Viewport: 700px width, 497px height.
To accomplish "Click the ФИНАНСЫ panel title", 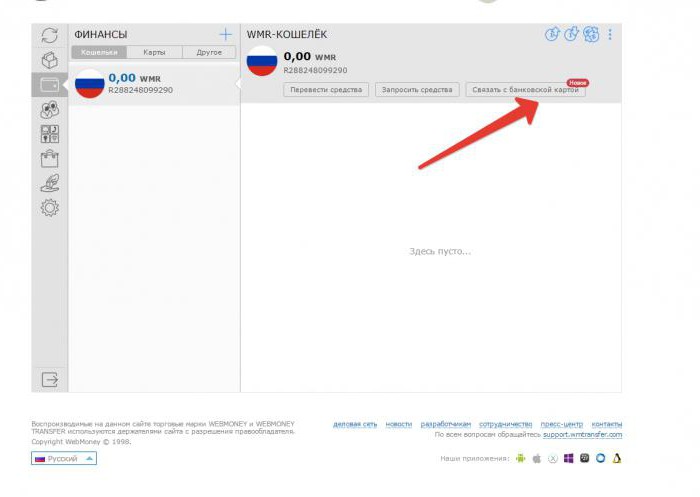I will 100,34.
